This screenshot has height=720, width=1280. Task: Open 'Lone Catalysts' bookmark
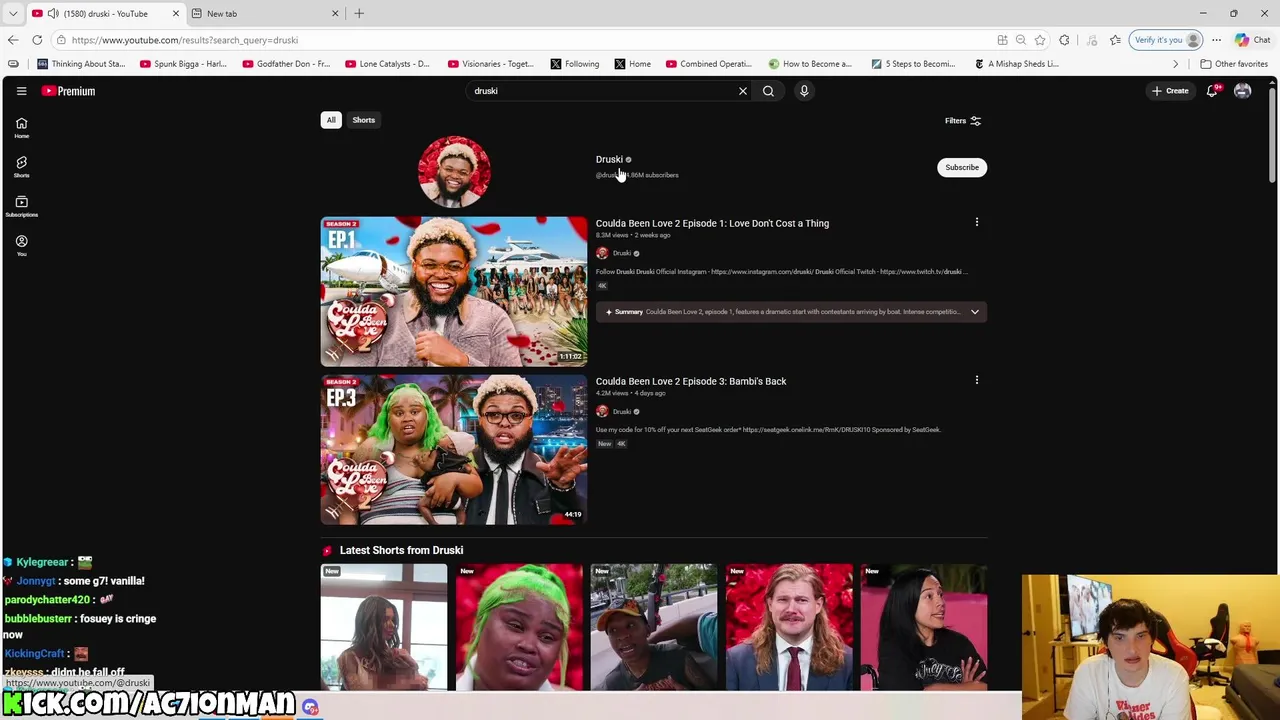point(387,64)
